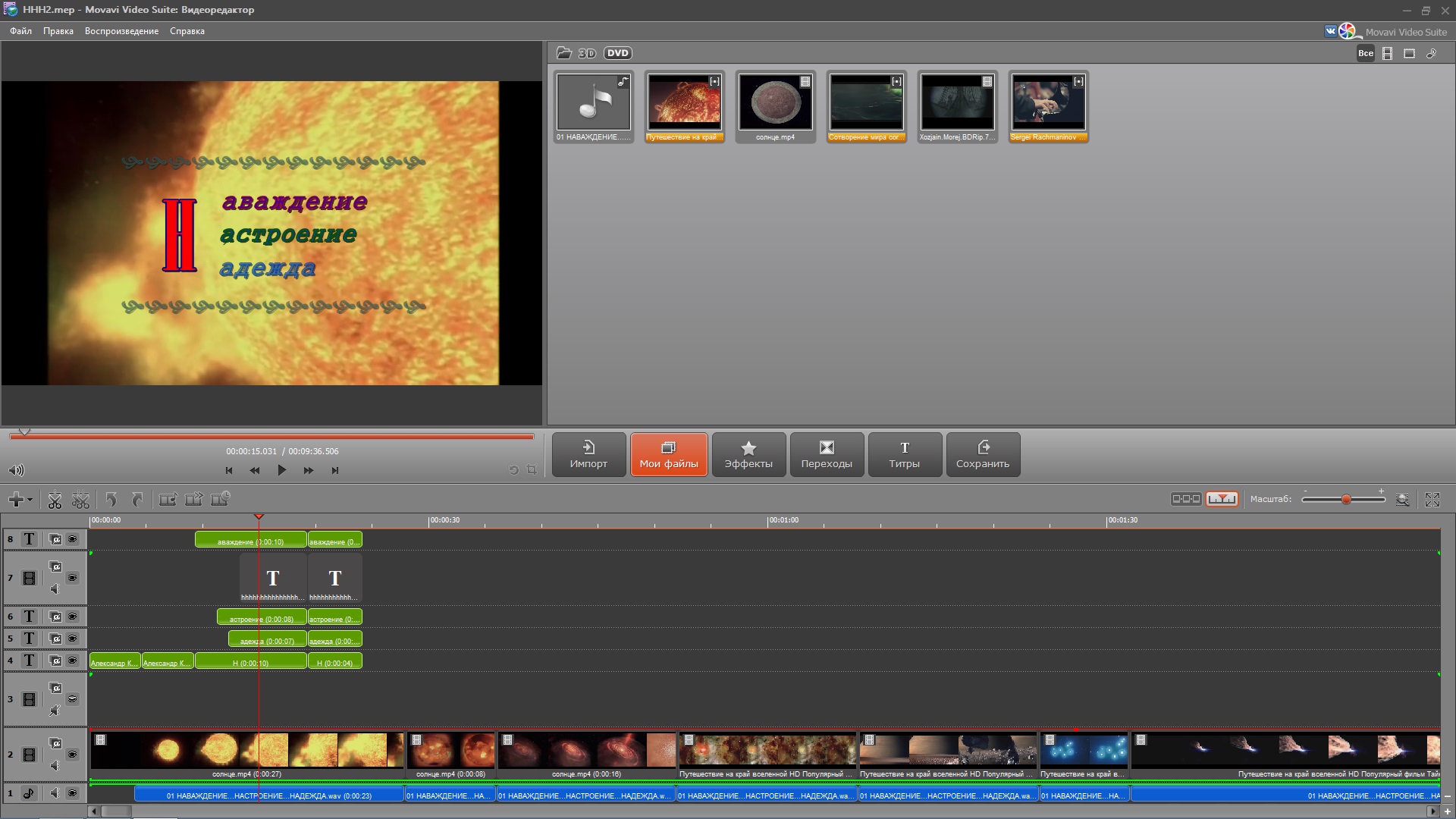
Task: Click the Сохранить button
Action: [982, 454]
